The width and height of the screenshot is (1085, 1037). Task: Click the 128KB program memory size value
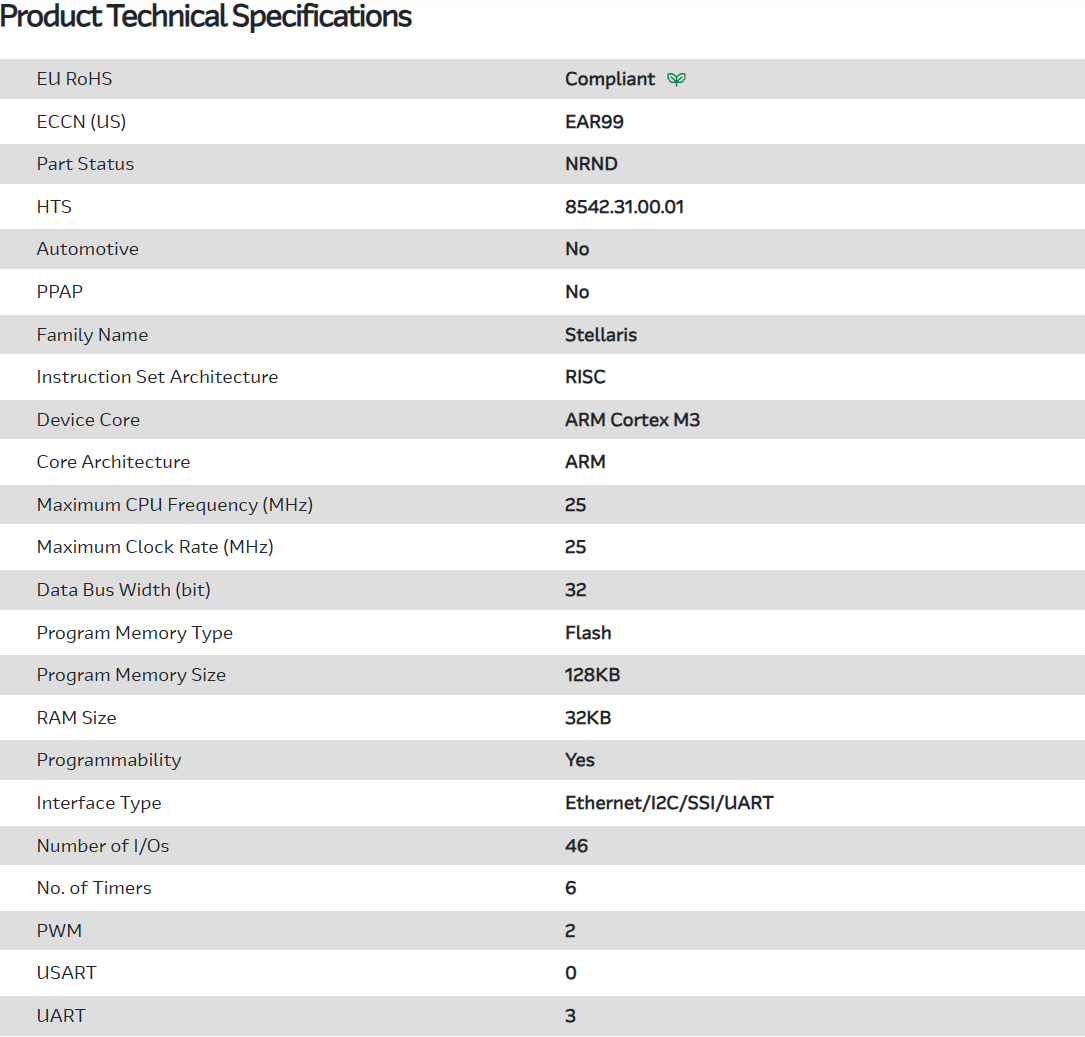coord(592,675)
